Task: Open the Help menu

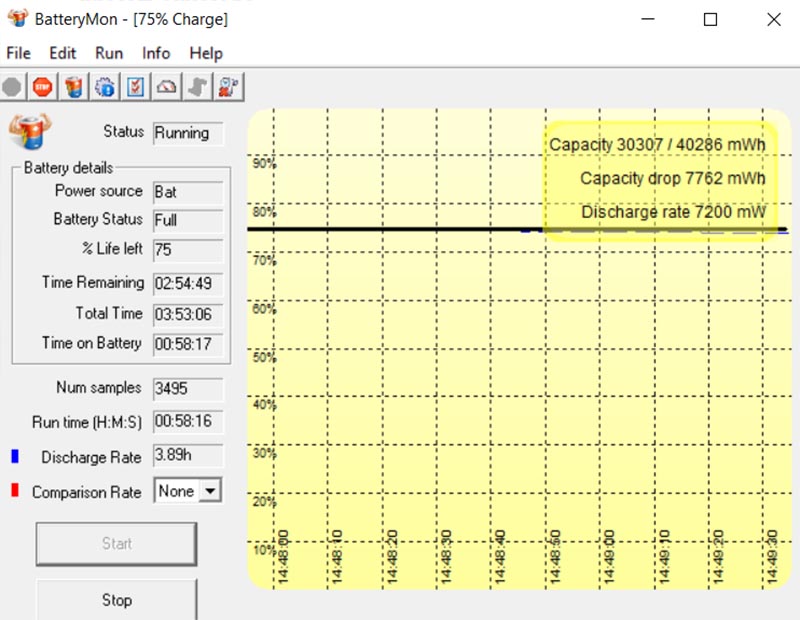Action: tap(206, 53)
